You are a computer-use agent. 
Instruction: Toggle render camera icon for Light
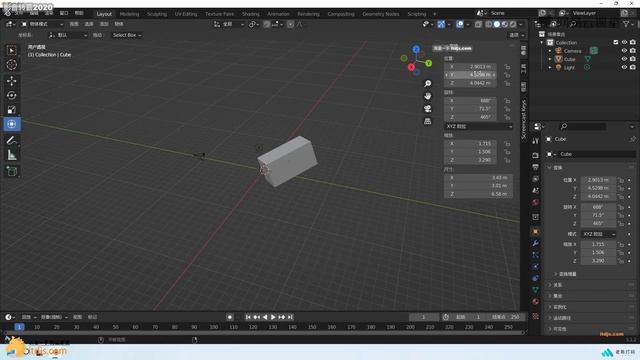click(633, 67)
